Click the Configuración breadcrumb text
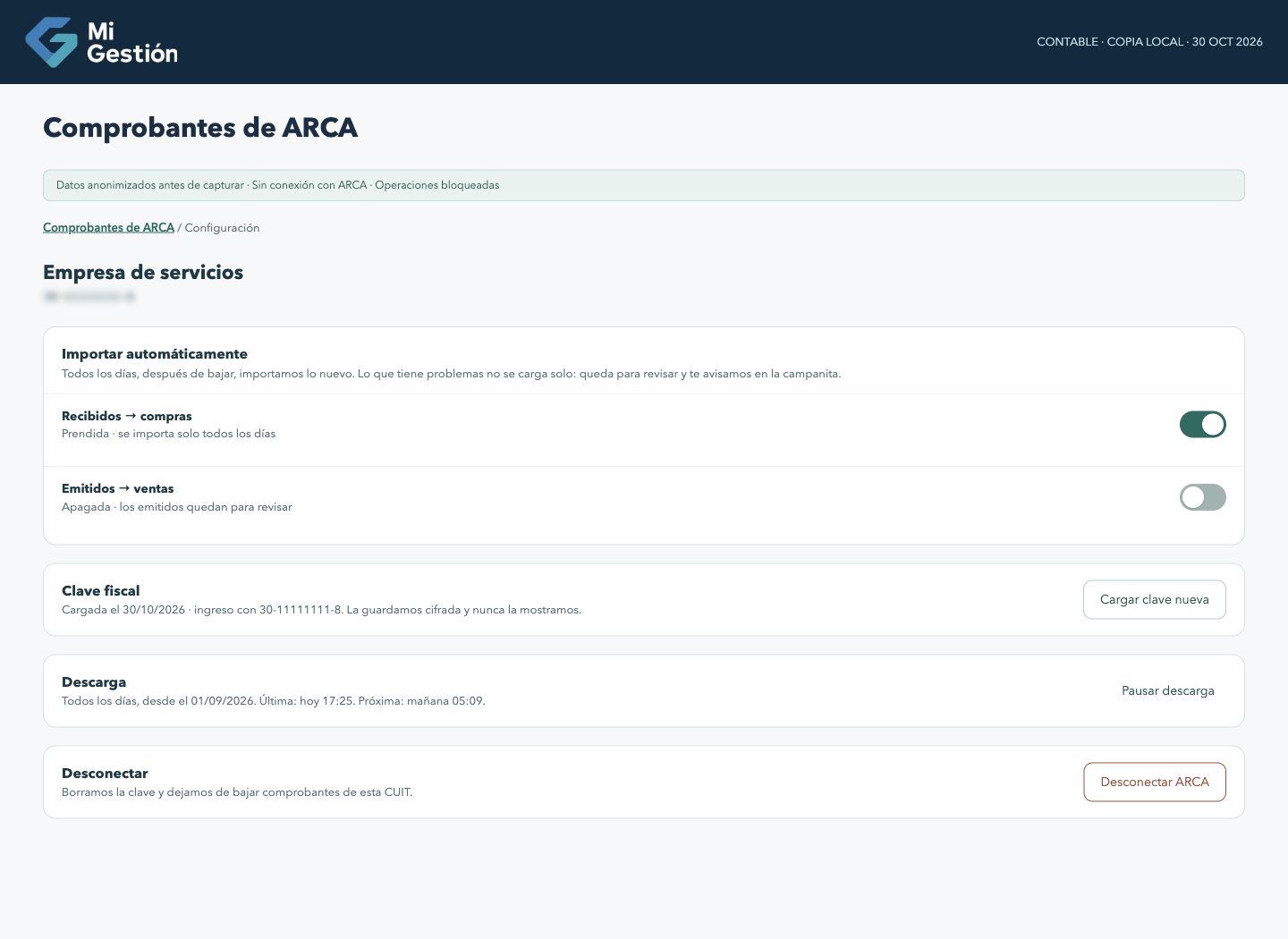The height and width of the screenshot is (939, 1288). coord(222,227)
